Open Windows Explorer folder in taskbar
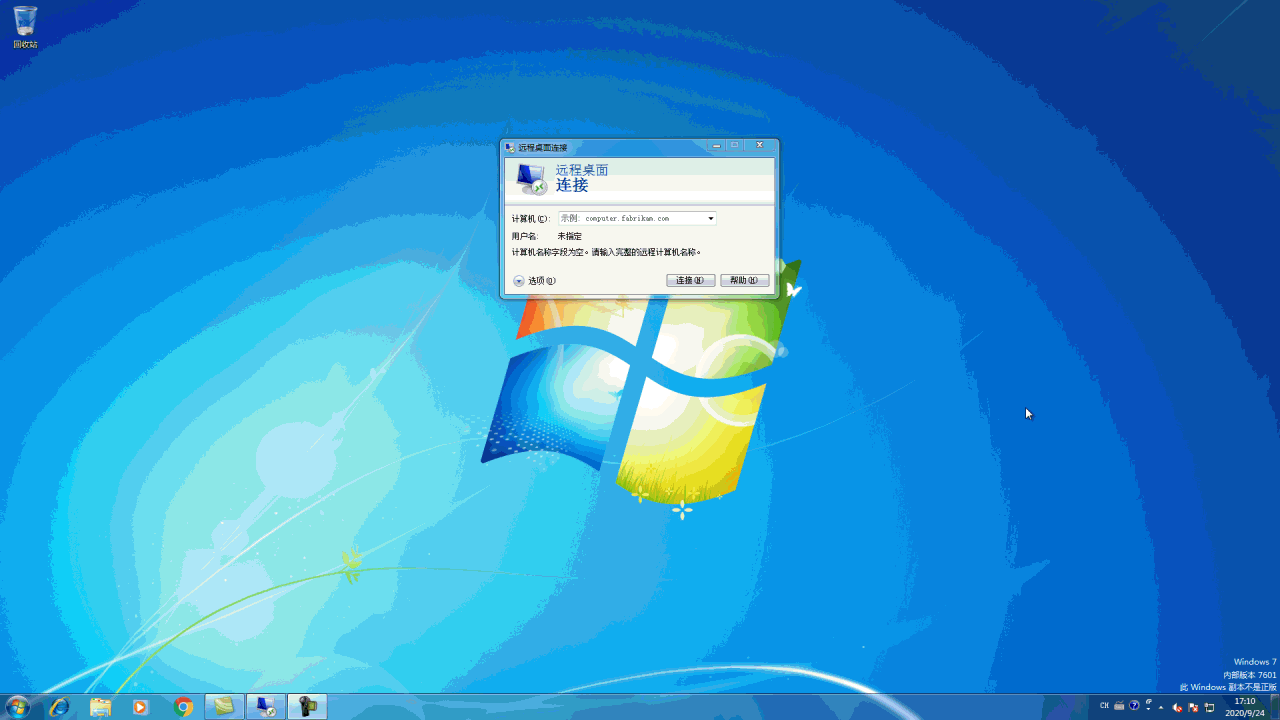 (100, 707)
